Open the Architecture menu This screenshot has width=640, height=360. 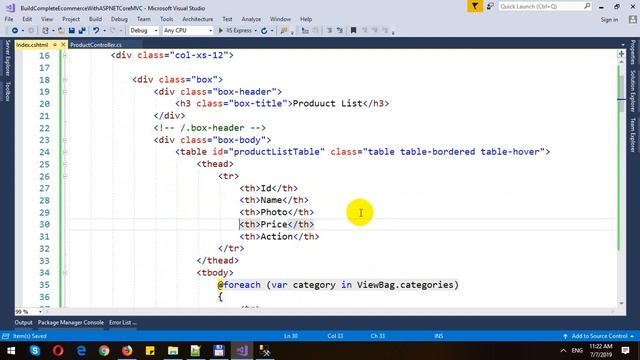(198, 19)
